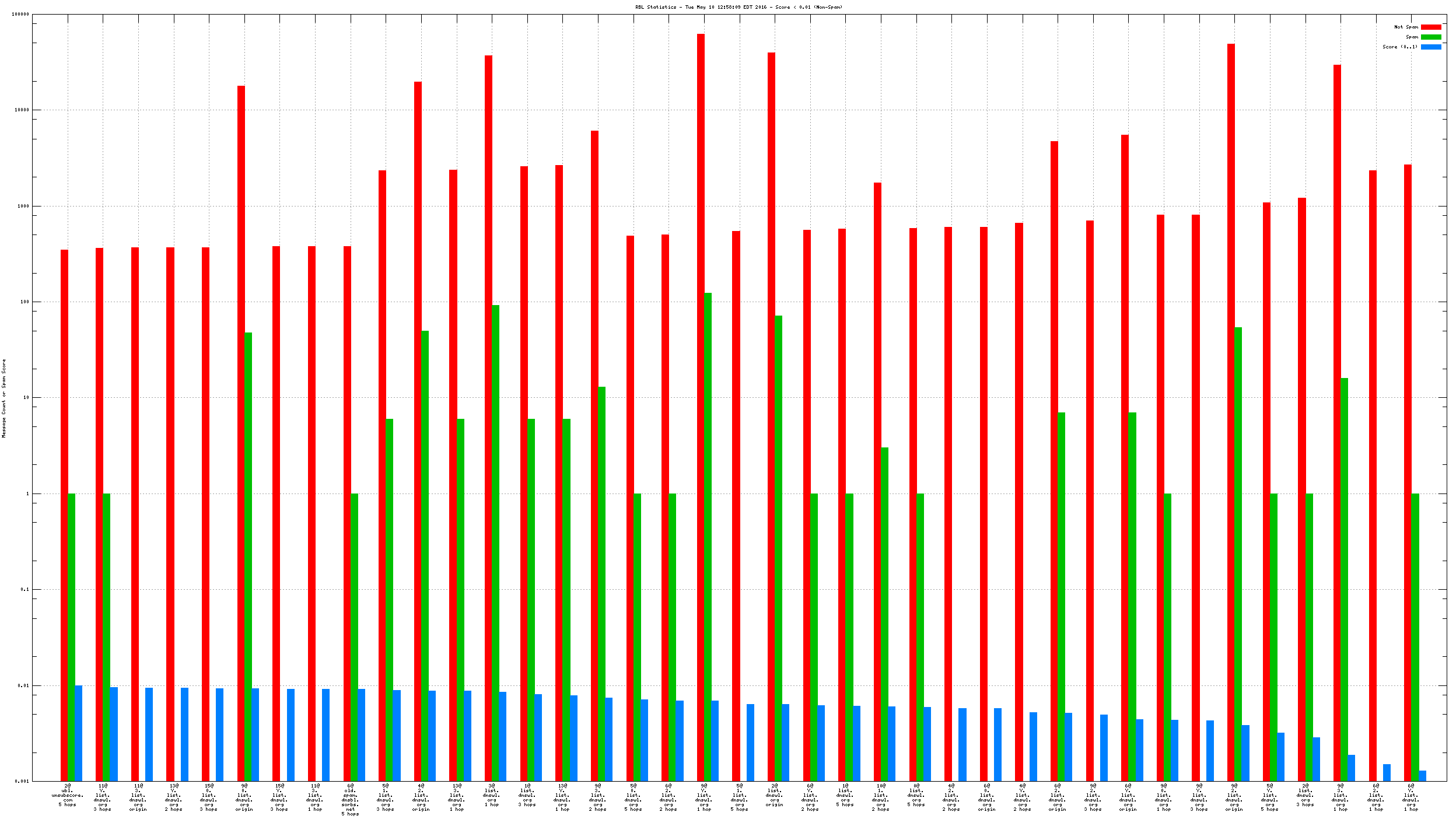Click the rightmost green Spam bar

(1415, 636)
